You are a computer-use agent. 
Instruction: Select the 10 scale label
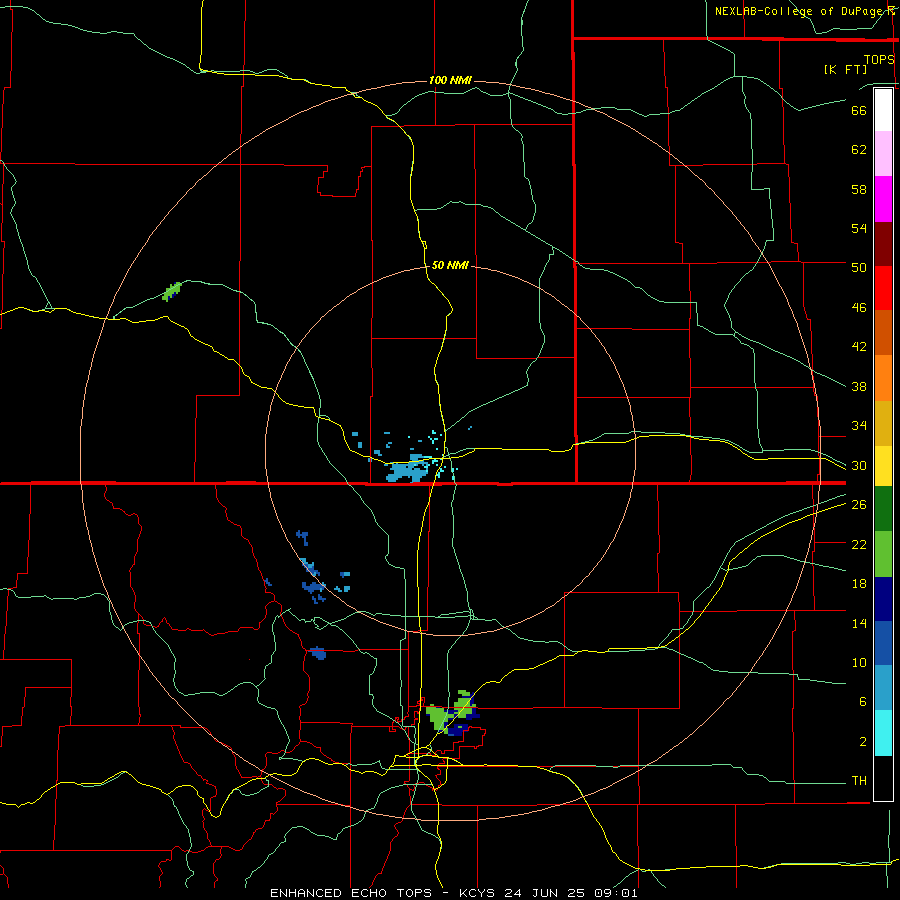(859, 662)
